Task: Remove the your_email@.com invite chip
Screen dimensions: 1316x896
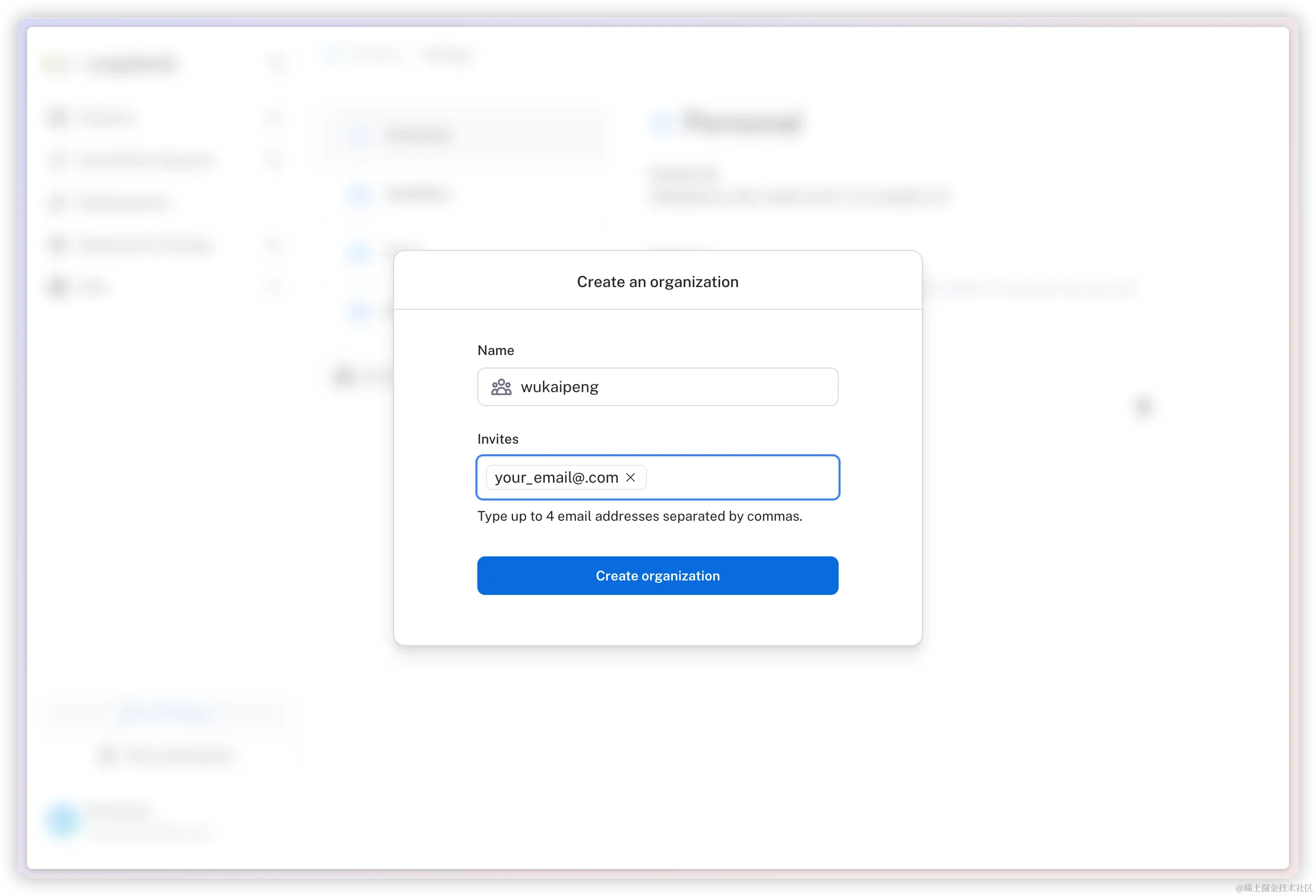Action: point(630,477)
